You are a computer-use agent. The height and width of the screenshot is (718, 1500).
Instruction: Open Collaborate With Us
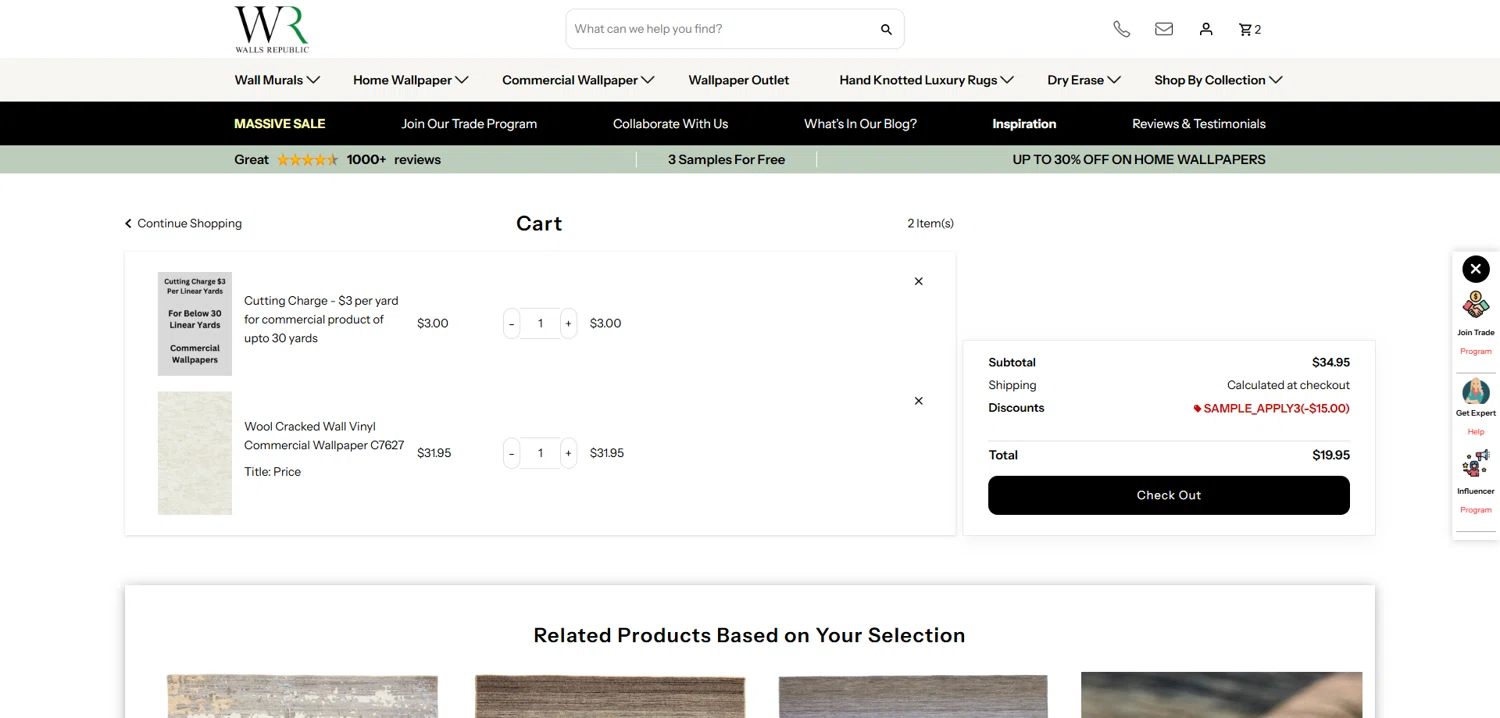[x=670, y=124]
